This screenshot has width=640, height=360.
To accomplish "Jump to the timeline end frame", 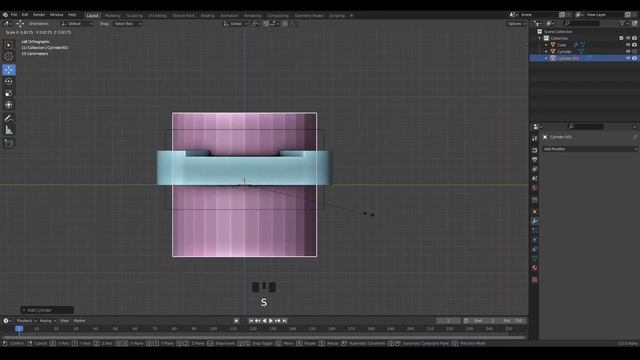I will [285, 321].
